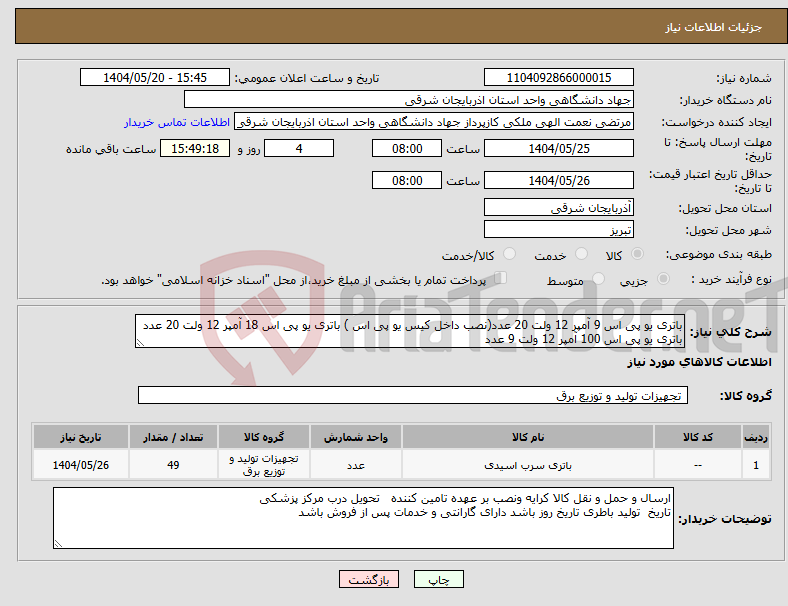Click the شهر محل تحویل field تبریز
The height and width of the screenshot is (606, 788).
click(559, 229)
